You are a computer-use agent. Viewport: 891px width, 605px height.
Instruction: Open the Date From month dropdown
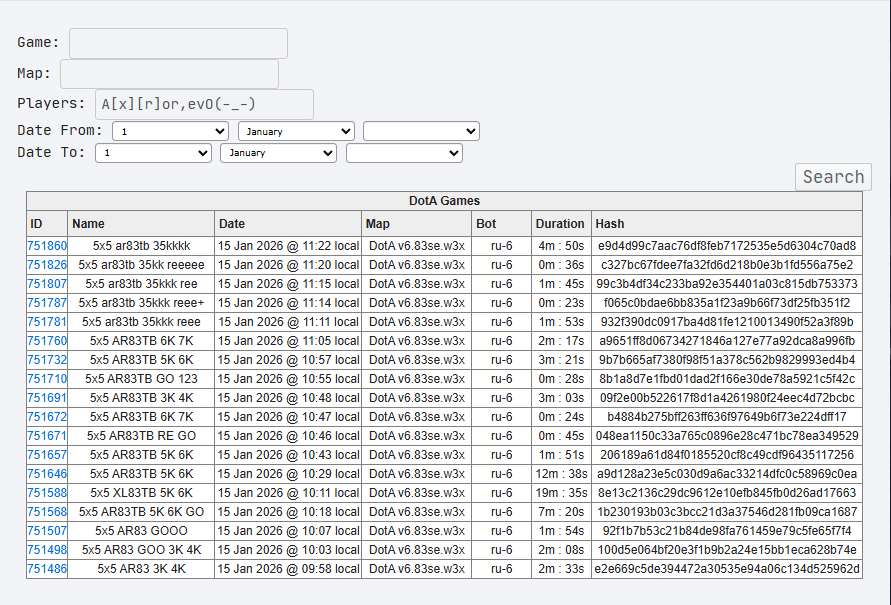(x=296, y=131)
